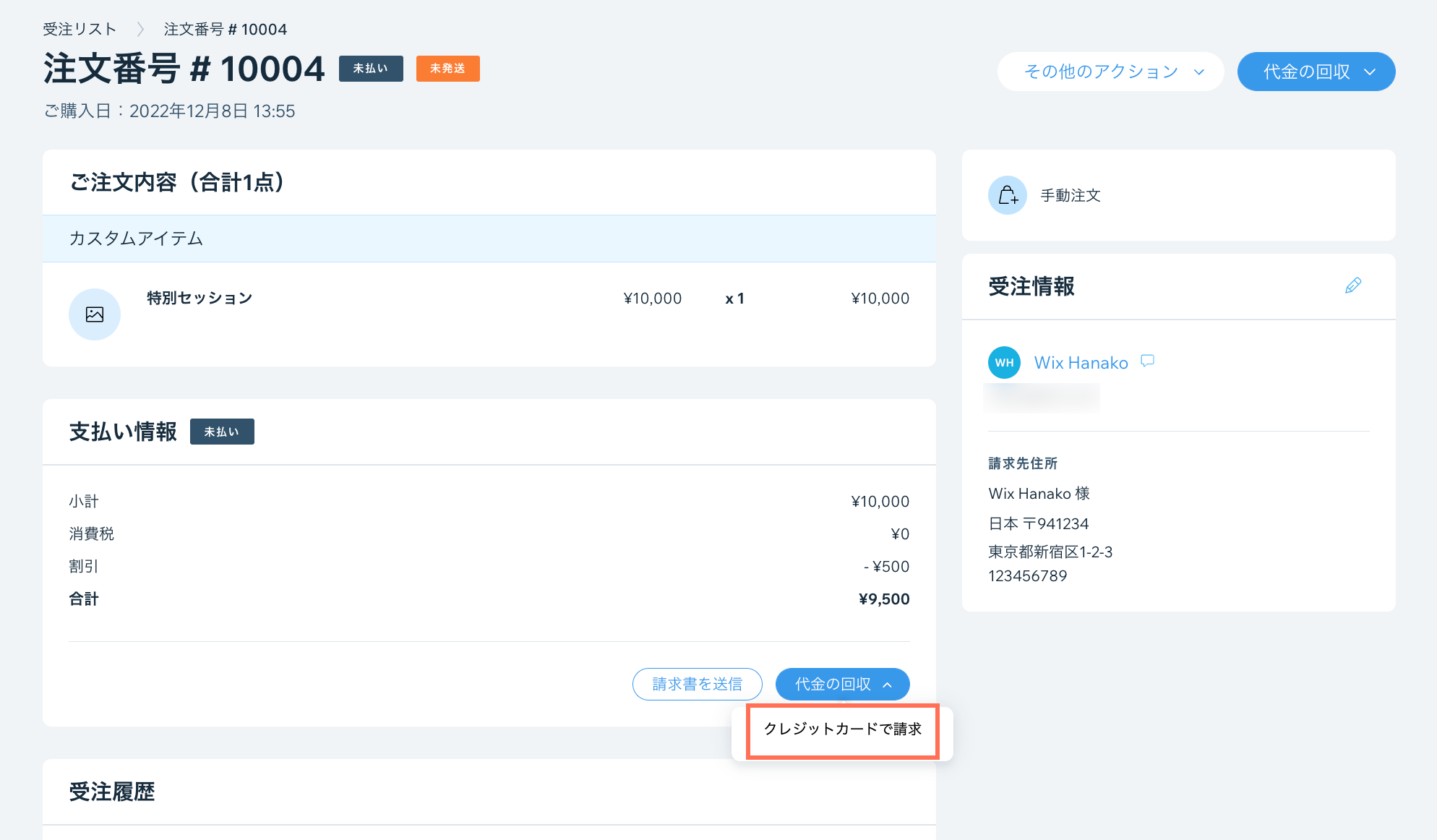Open the top 代金の回収 dropdown button
Screen dimensions: 1437x840
pos(1316,72)
